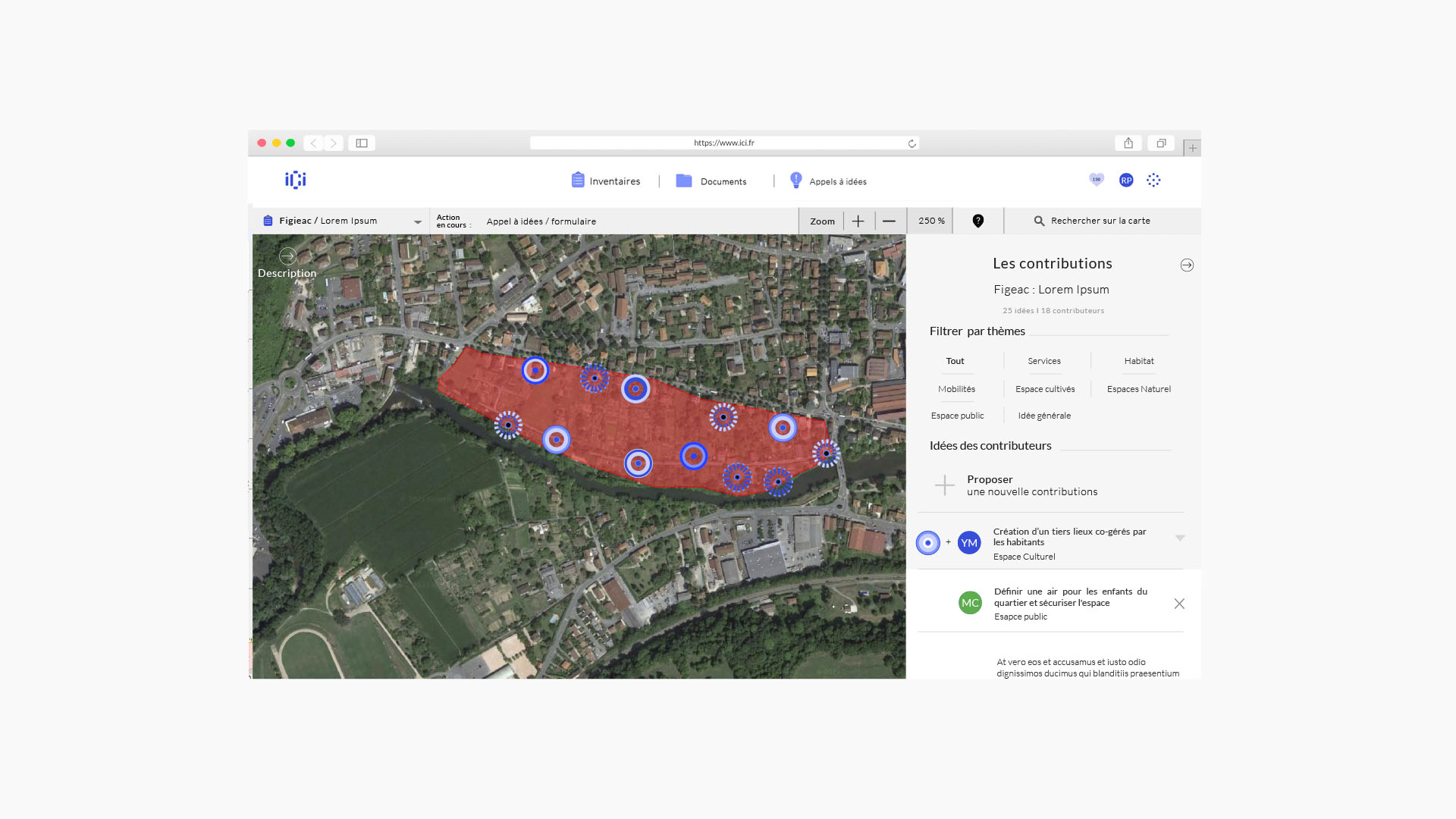Select the Tout theme filter

(x=955, y=361)
